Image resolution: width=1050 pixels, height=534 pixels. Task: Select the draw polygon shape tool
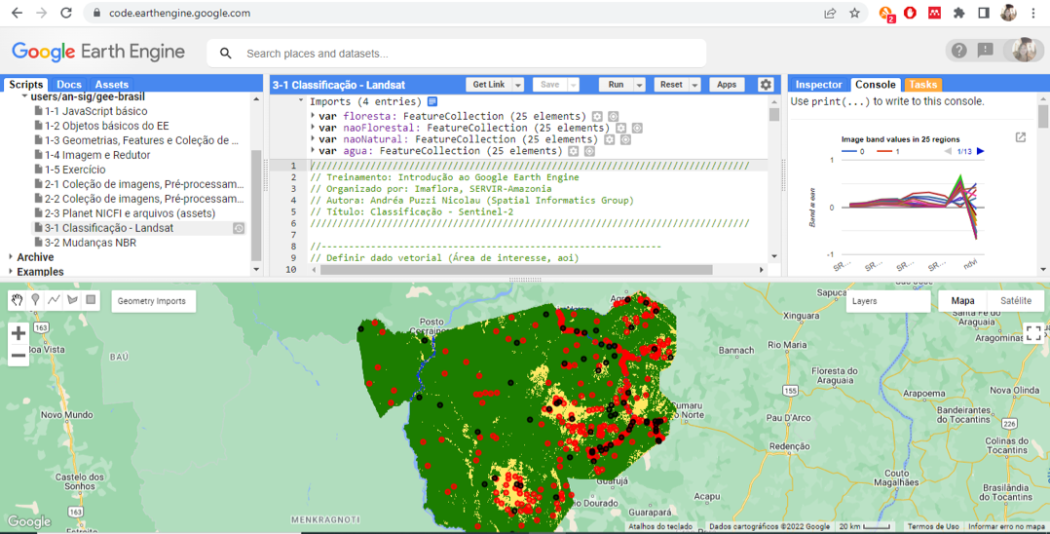click(72, 300)
